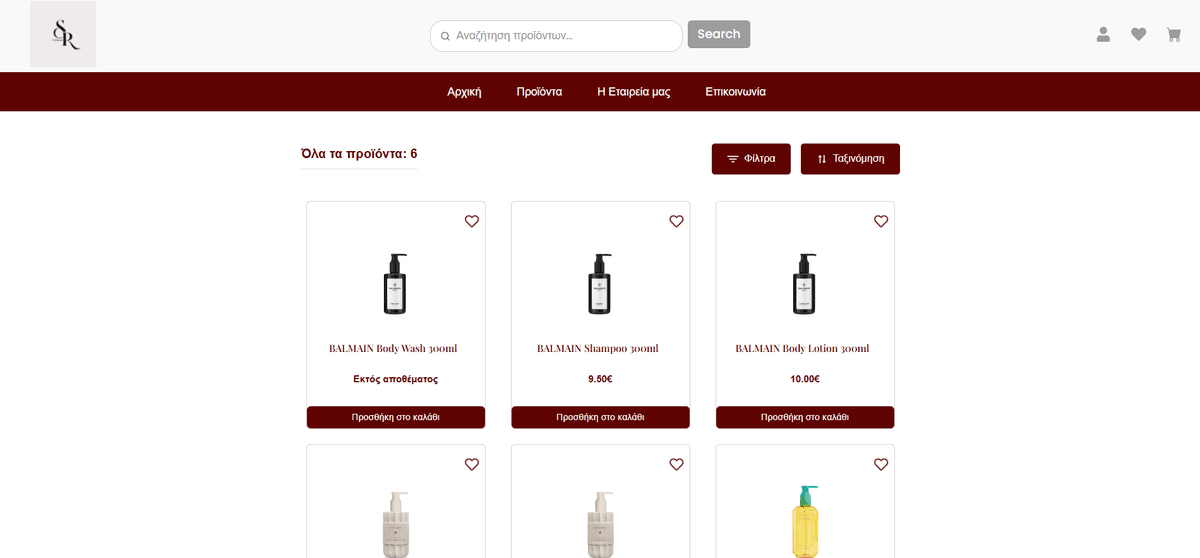The image size is (1200, 558).
Task: Favorite the BALMAIN Body Lotion 300ml
Action: click(x=881, y=221)
